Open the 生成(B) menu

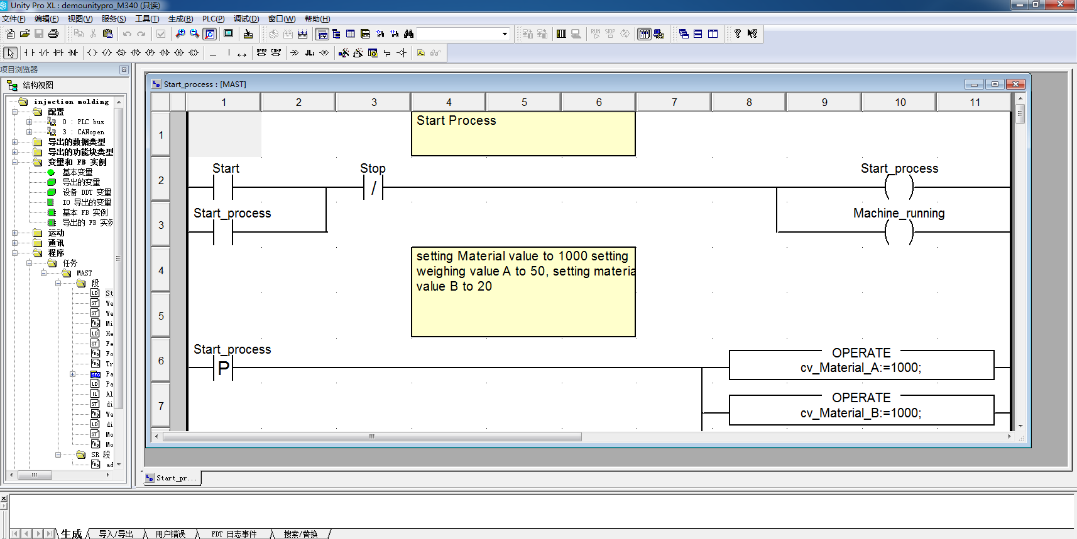180,19
